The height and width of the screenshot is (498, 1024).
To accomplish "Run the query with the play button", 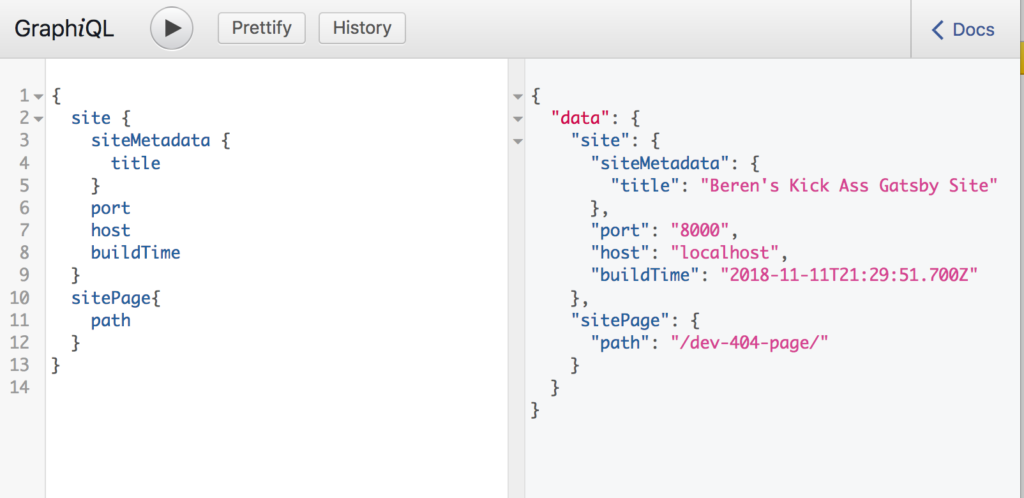I will 171,29.
